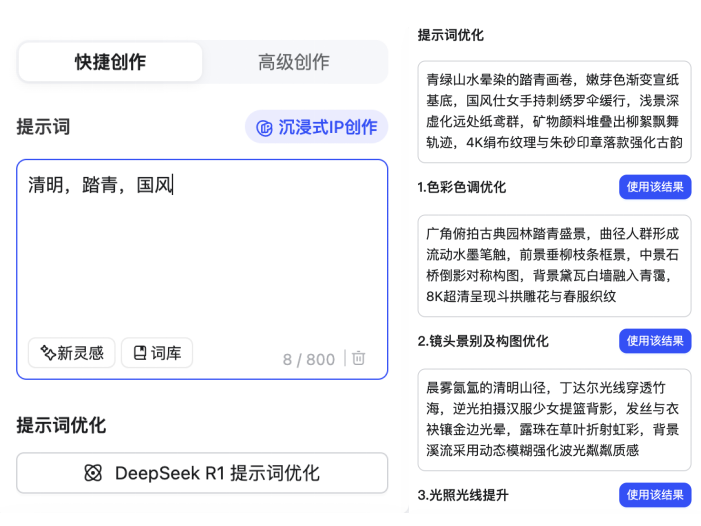Click the trash icon to clear prompt
The width and height of the screenshot is (701, 526).
click(x=359, y=358)
